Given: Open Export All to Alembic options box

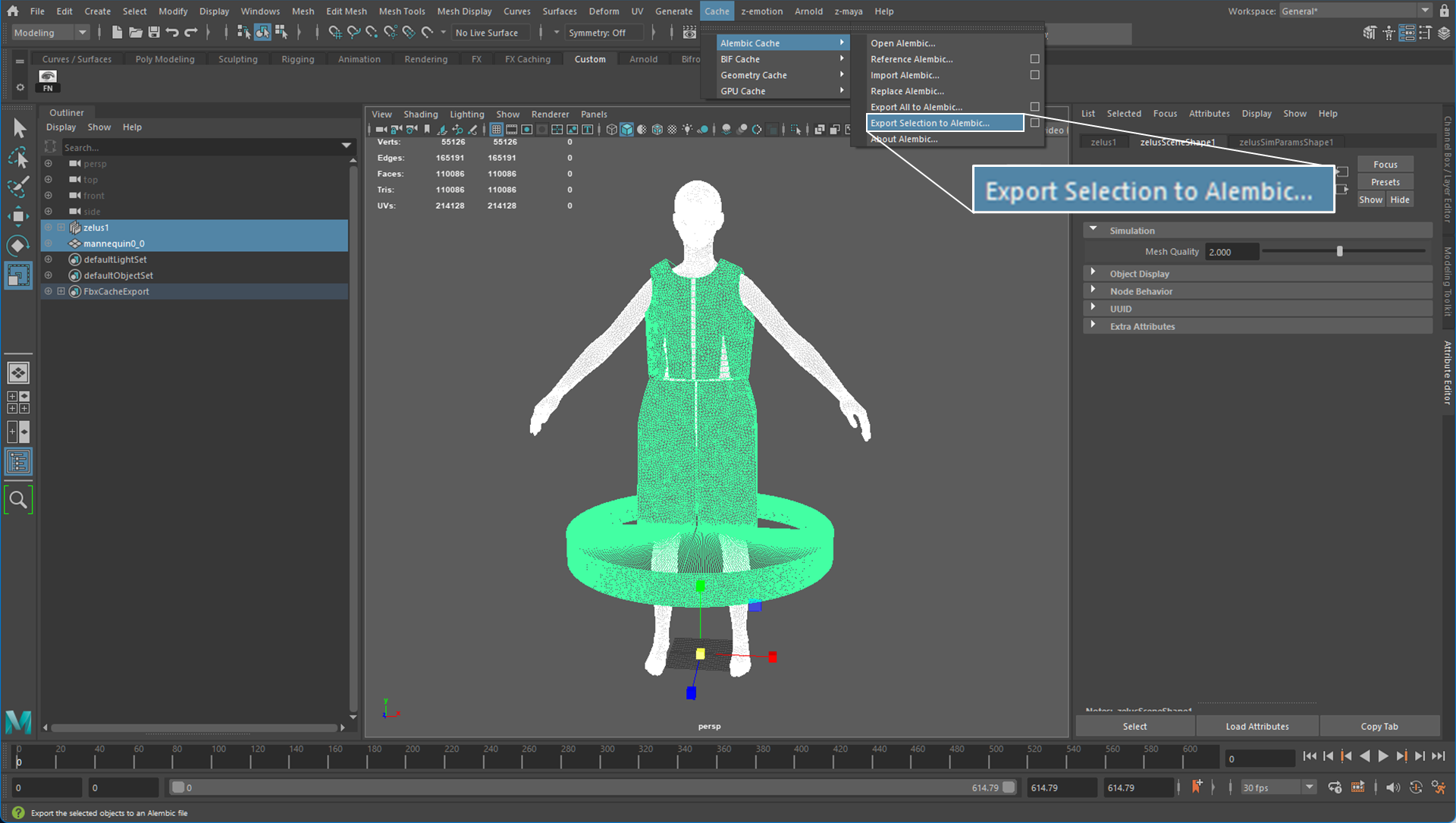Looking at the screenshot, I should pos(1034,107).
